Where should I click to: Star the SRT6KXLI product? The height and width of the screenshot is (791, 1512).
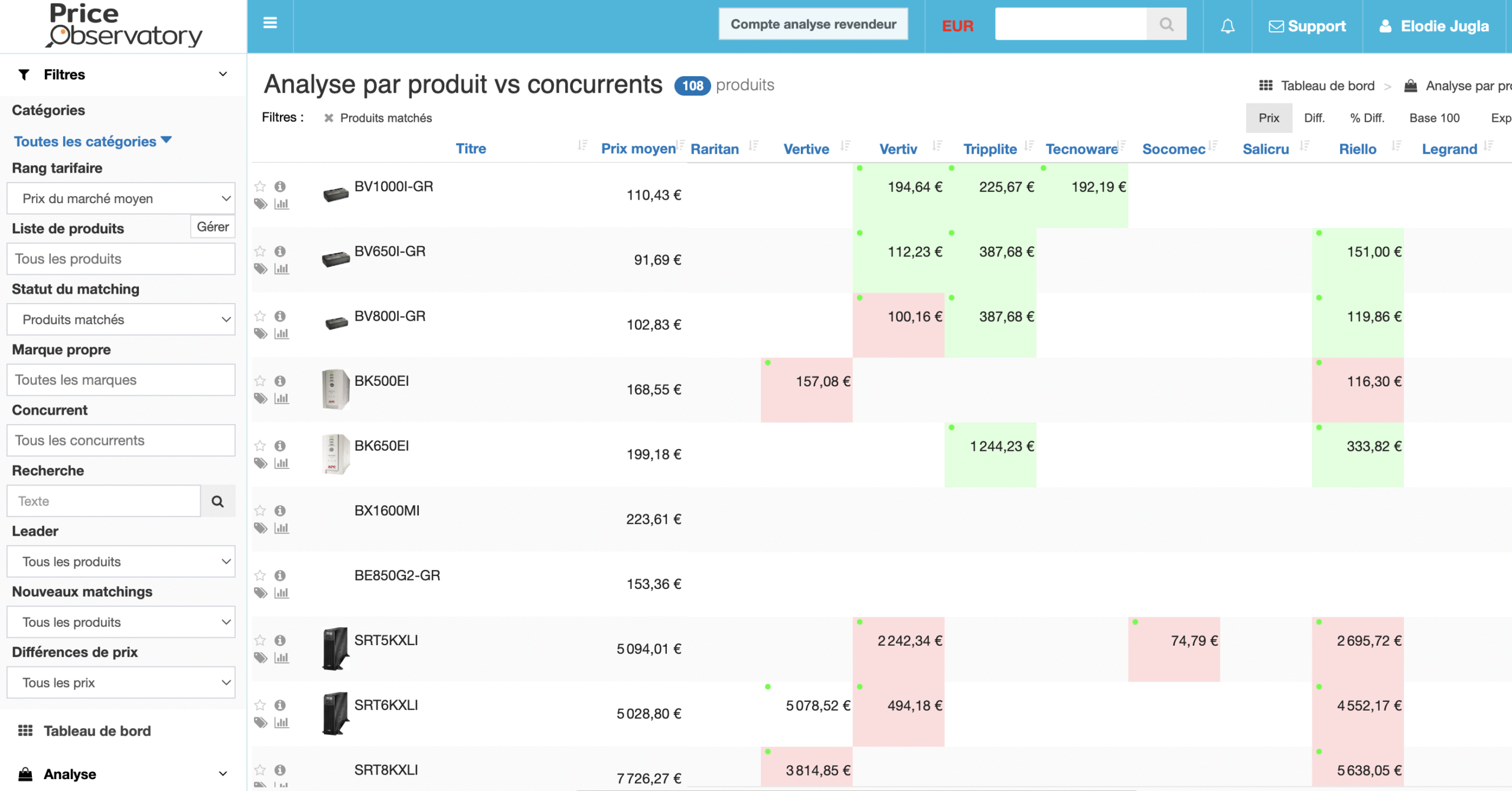click(260, 705)
